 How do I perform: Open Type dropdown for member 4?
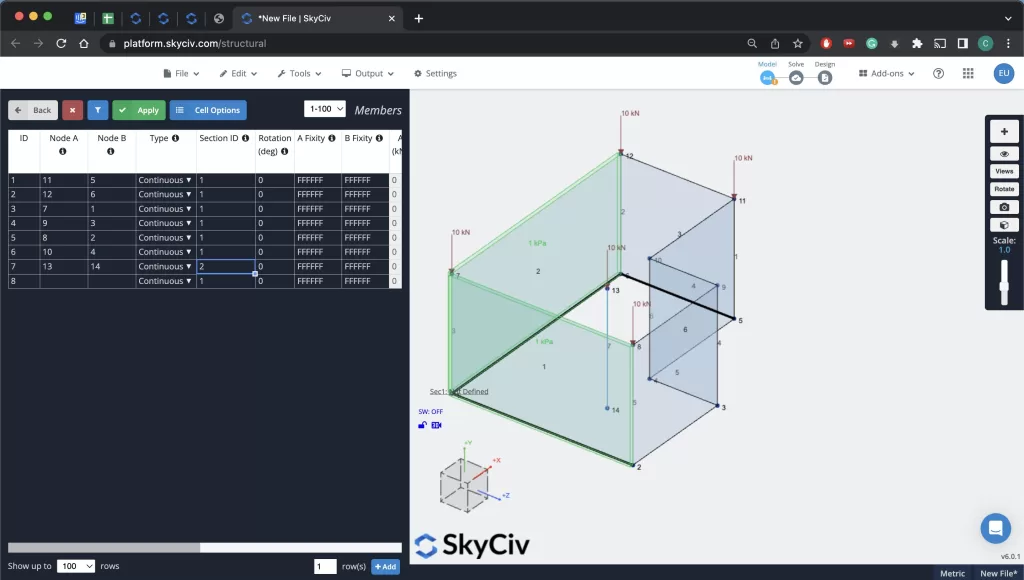coord(165,223)
